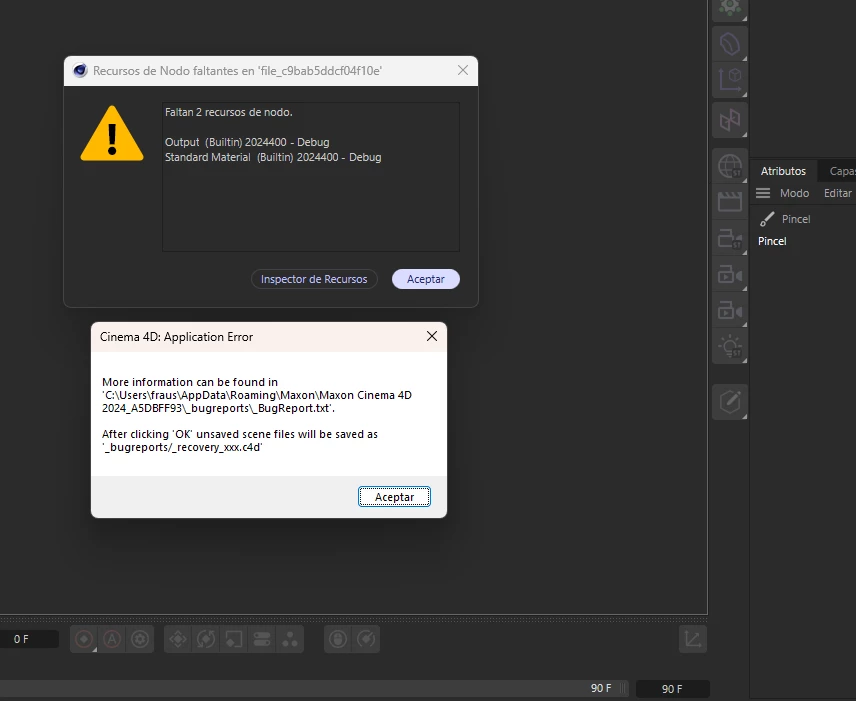Toggle Point Level Animation recording icon
856x701 pixels.
click(x=290, y=639)
